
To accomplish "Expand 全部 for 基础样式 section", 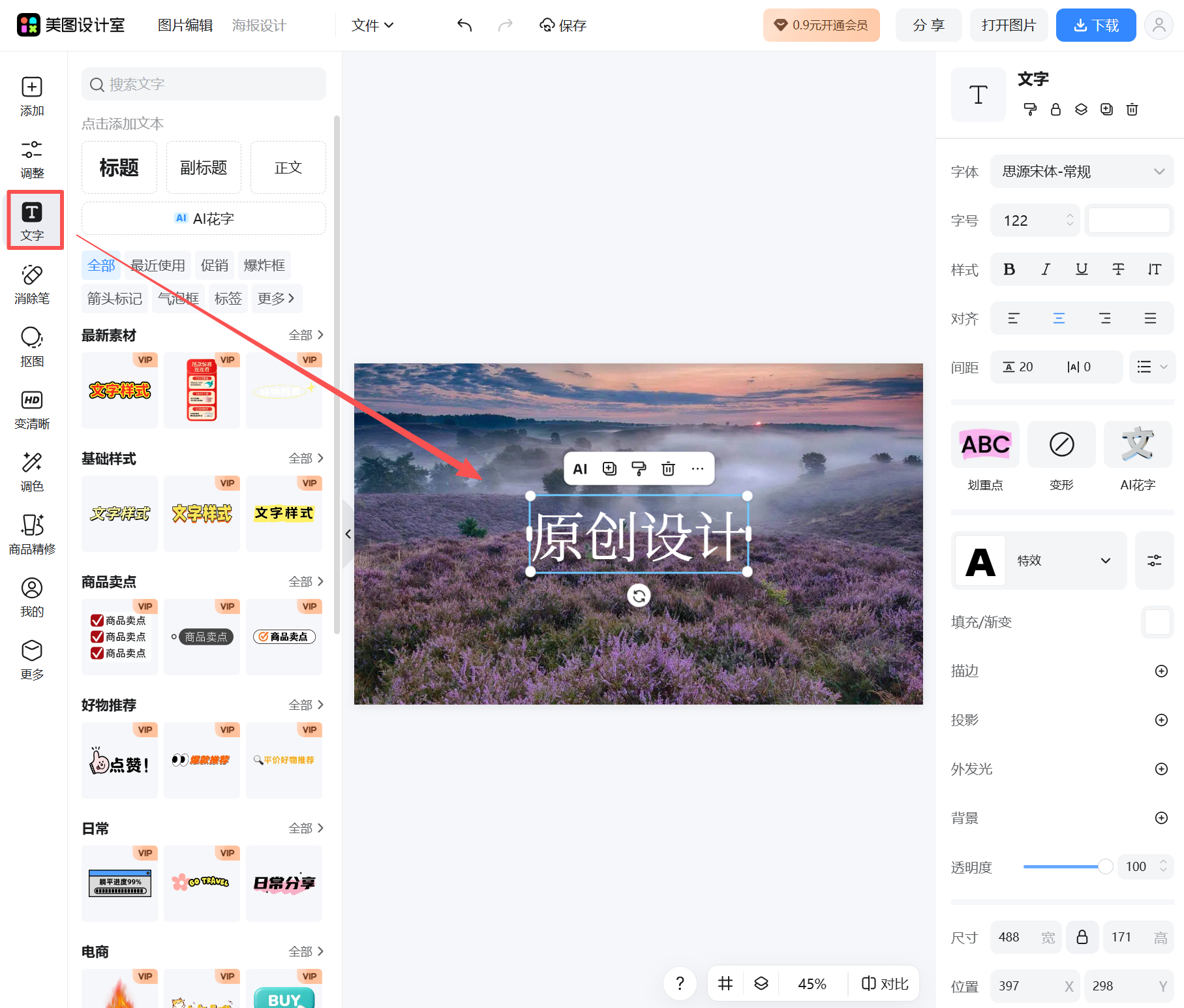I will tap(306, 458).
